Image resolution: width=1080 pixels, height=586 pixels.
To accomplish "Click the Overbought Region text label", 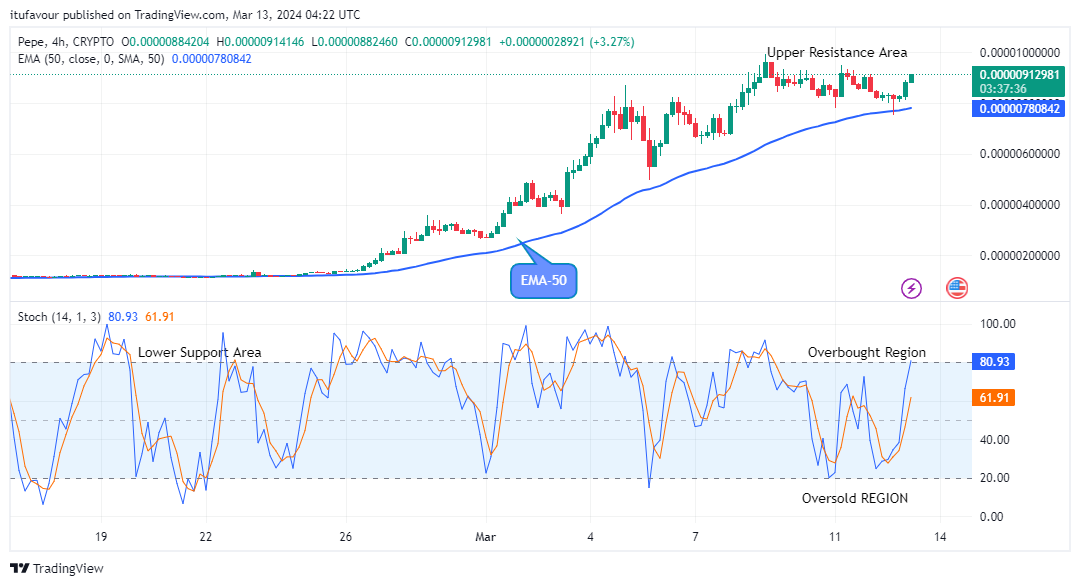I will pos(866,353).
